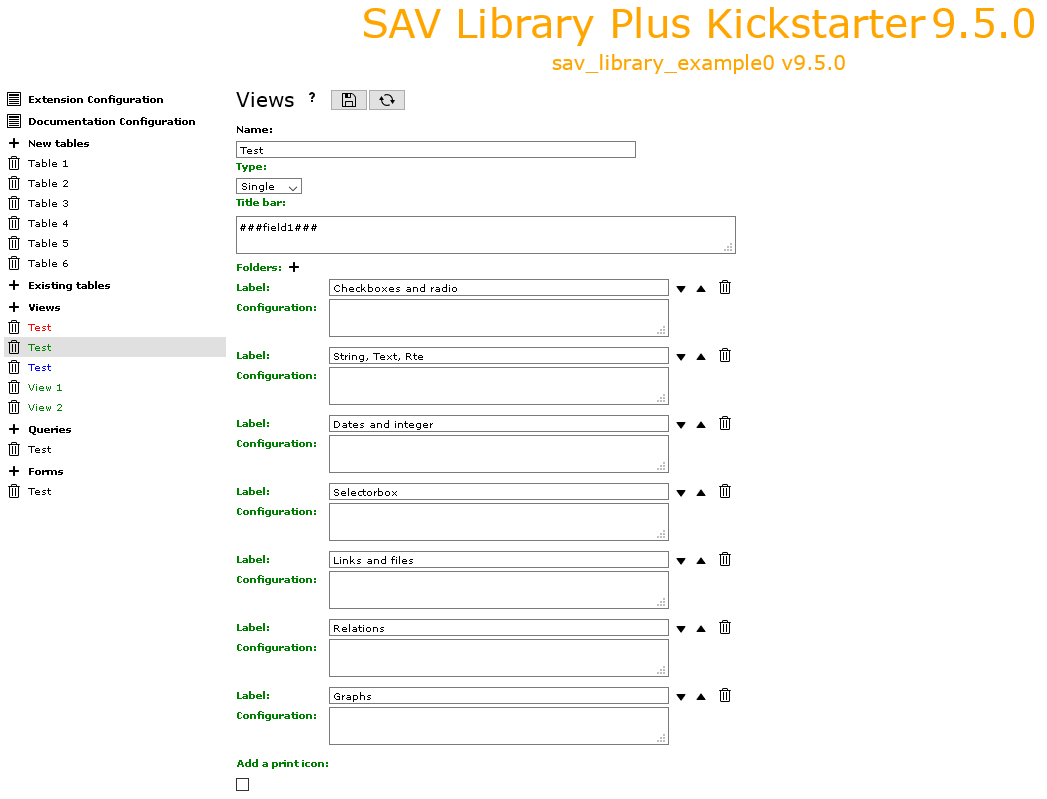Add a new view with Views plus
The height and width of the screenshot is (799, 1047).
click(x=14, y=307)
